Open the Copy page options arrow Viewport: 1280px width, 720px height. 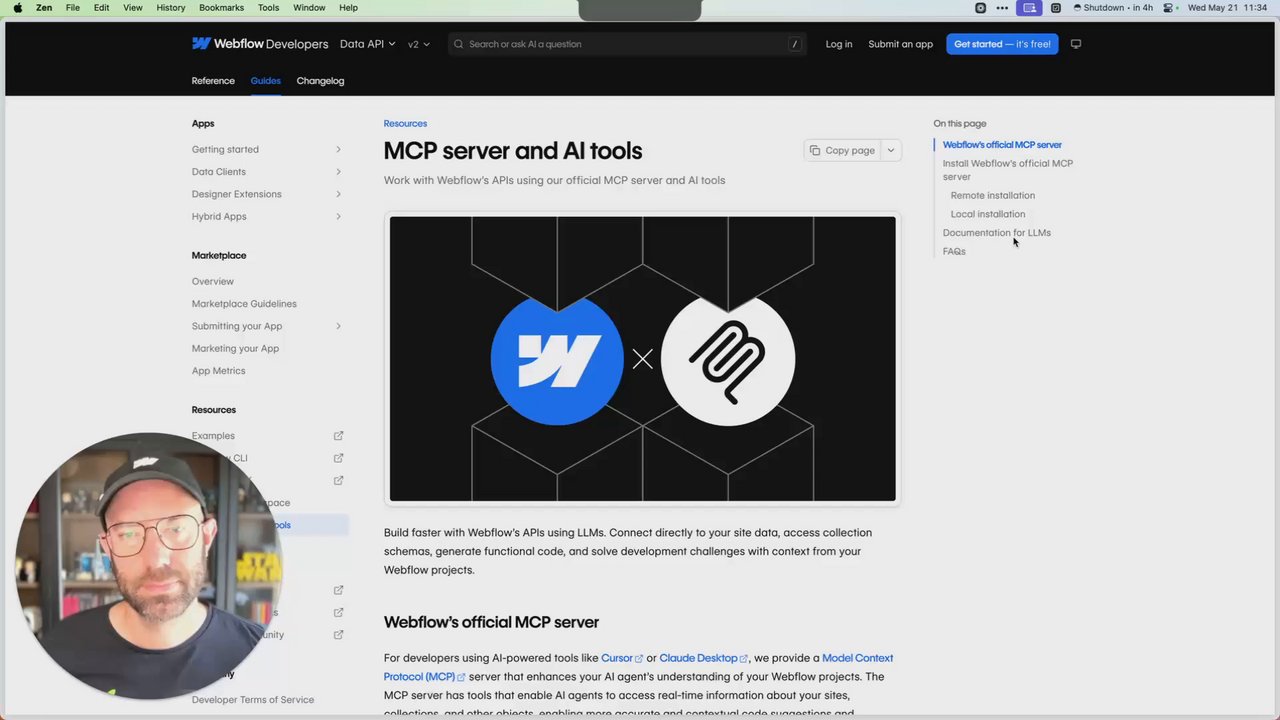891,150
